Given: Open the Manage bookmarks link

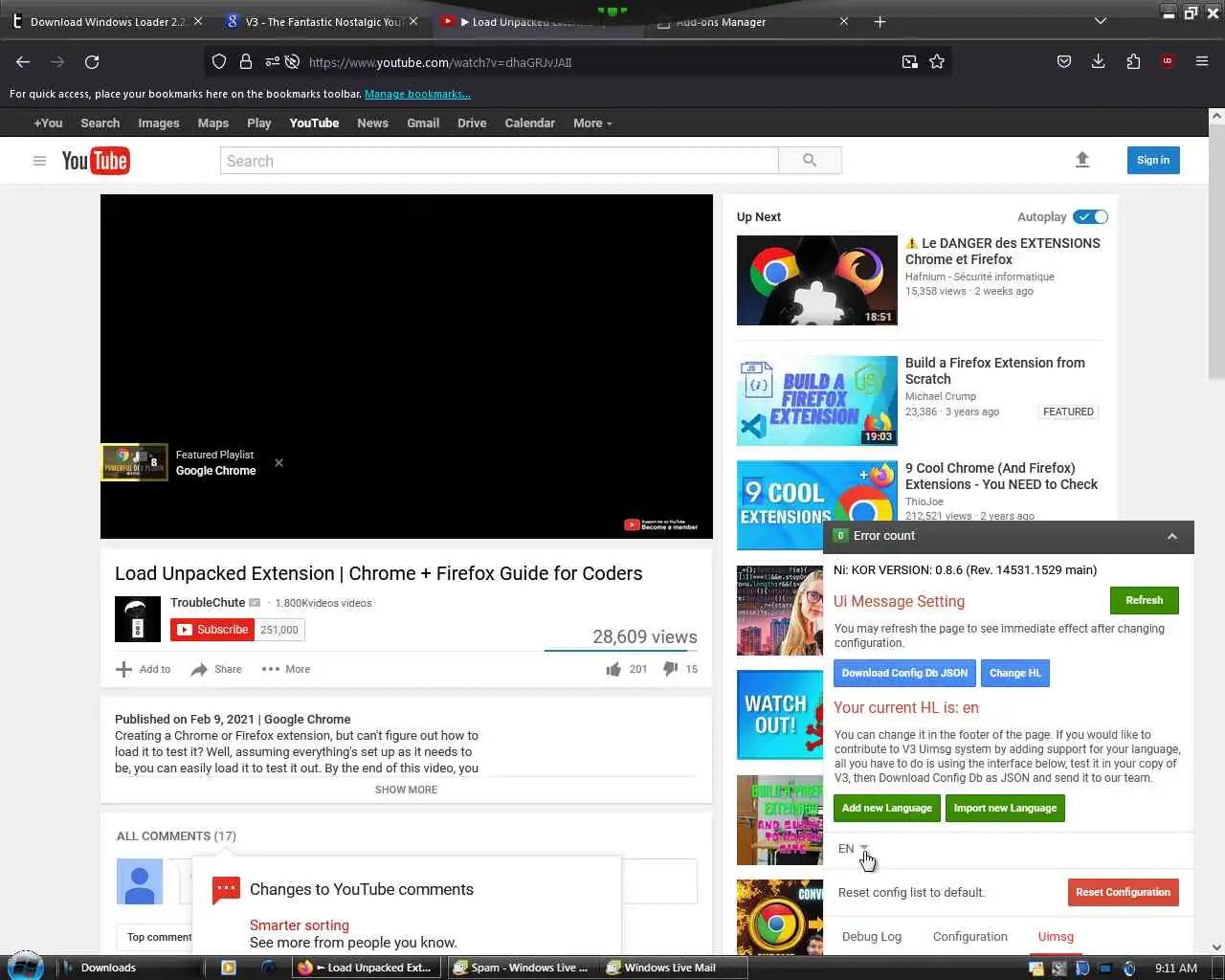Looking at the screenshot, I should 417,94.
